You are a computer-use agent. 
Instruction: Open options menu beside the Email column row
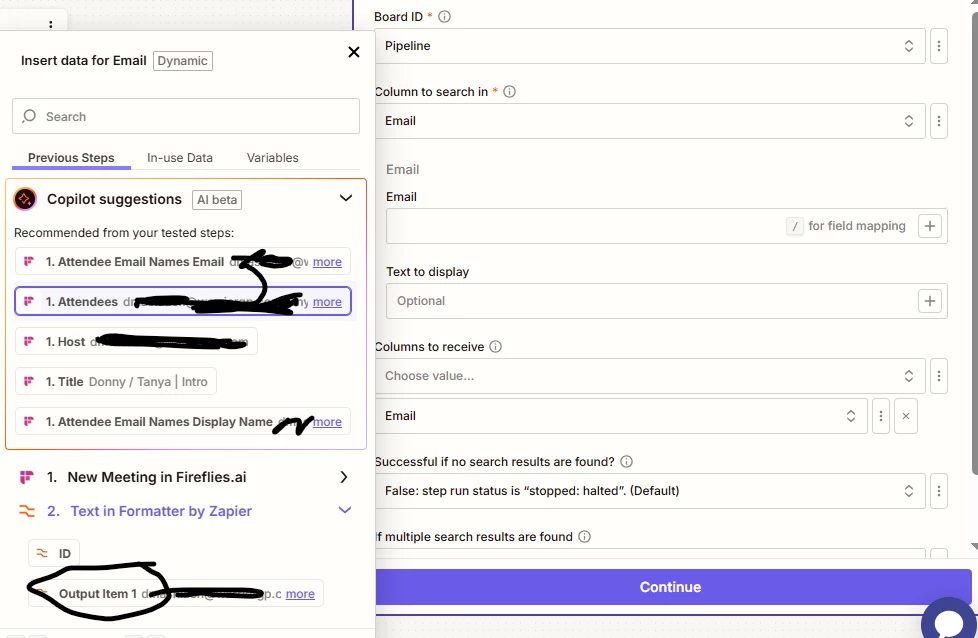pyautogui.click(x=881, y=415)
